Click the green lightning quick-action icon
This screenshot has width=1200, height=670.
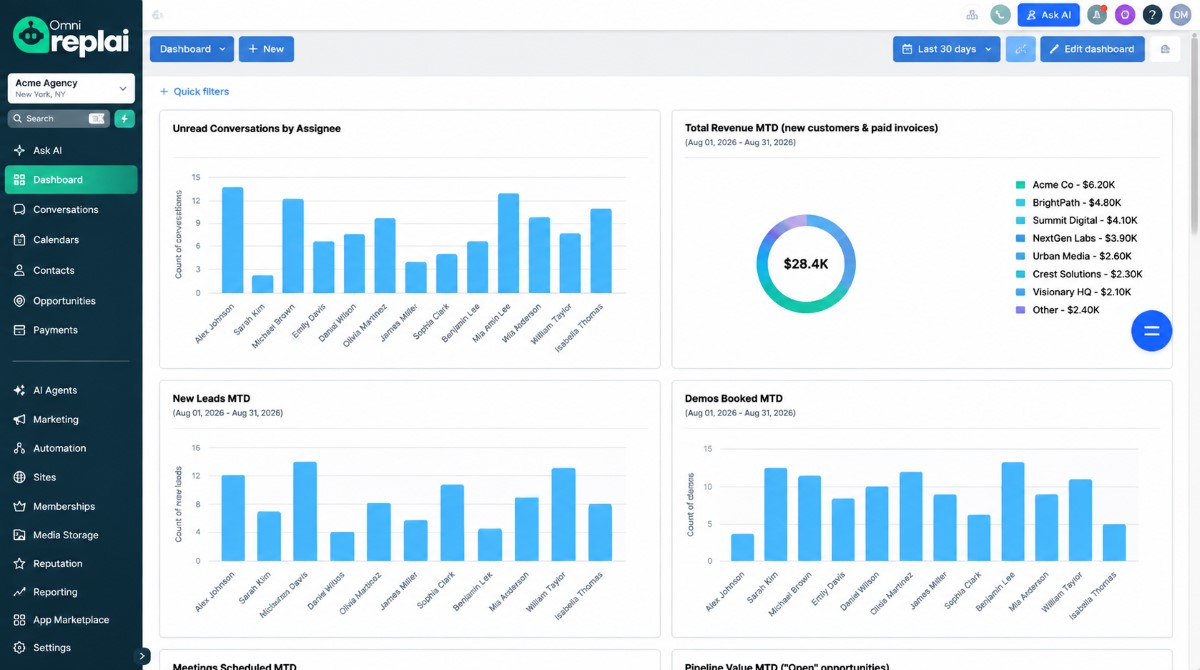[x=124, y=118]
